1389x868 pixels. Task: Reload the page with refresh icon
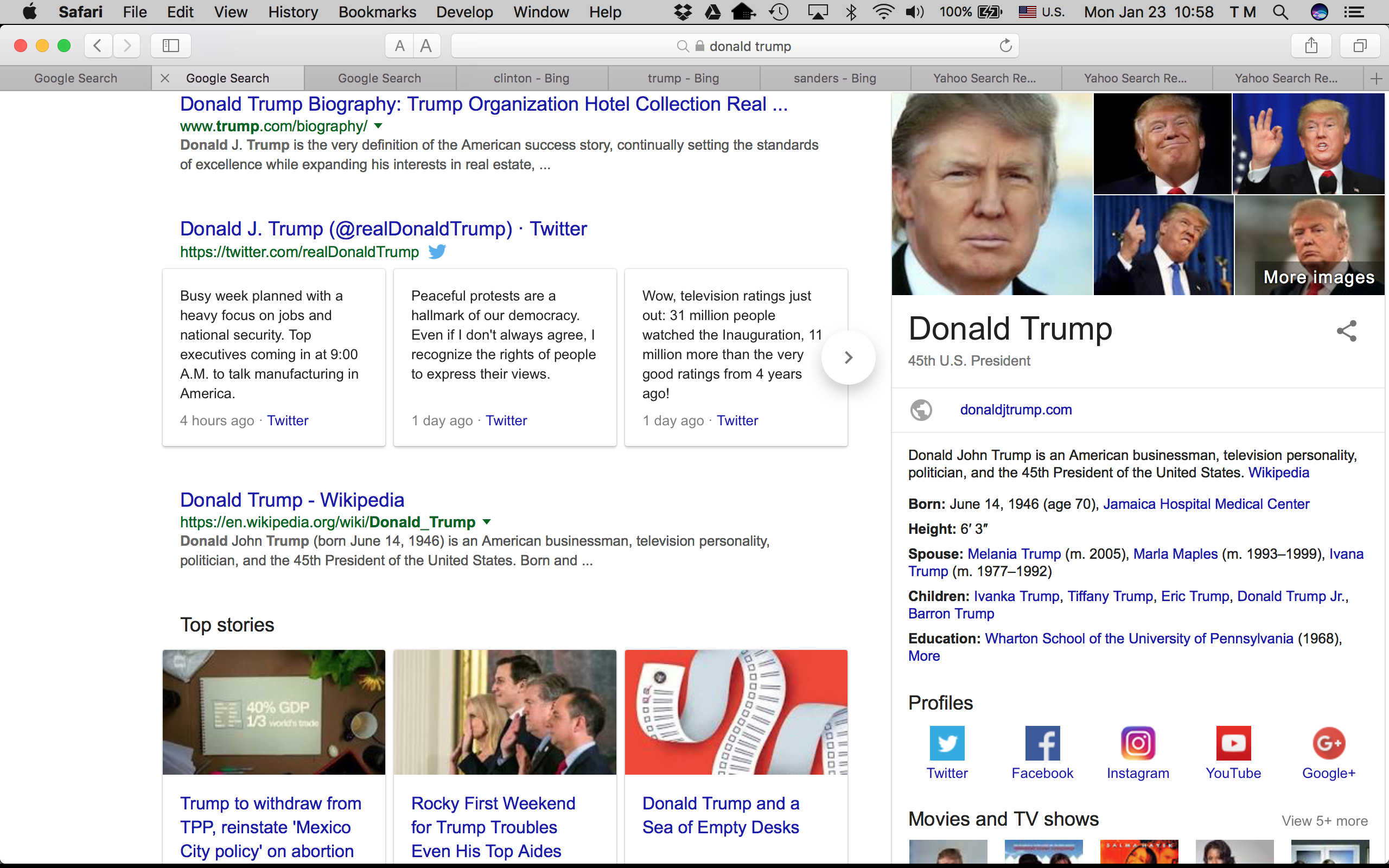1005,46
